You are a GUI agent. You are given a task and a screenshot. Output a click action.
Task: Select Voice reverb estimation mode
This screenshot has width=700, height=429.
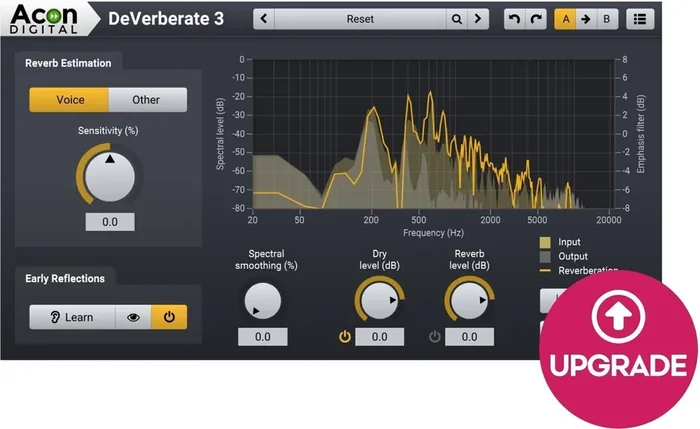click(69, 100)
